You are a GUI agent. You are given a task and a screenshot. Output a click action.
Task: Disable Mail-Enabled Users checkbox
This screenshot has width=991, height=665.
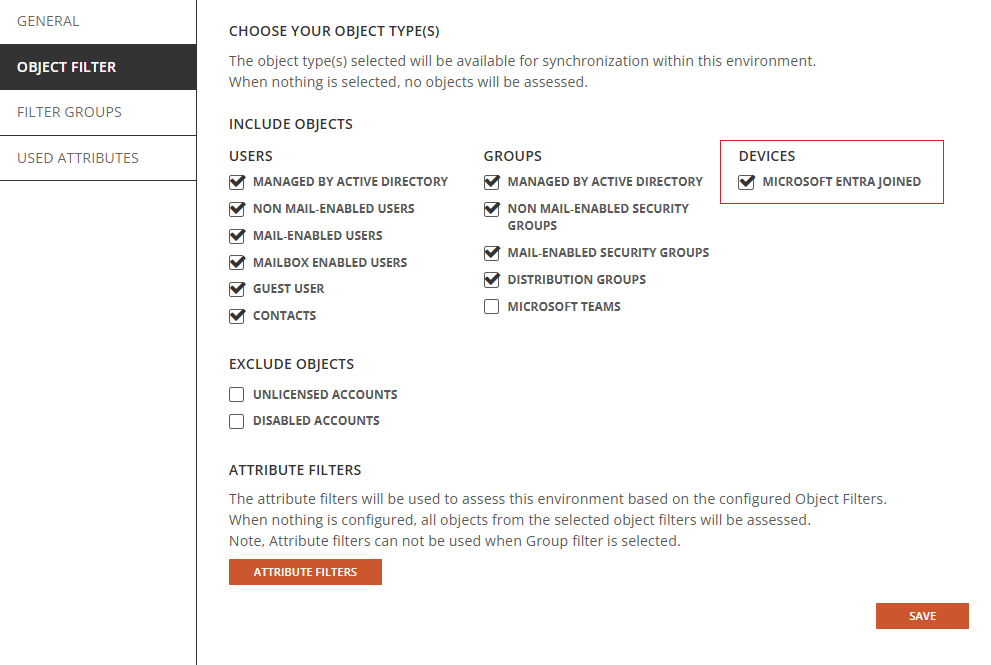pos(237,236)
